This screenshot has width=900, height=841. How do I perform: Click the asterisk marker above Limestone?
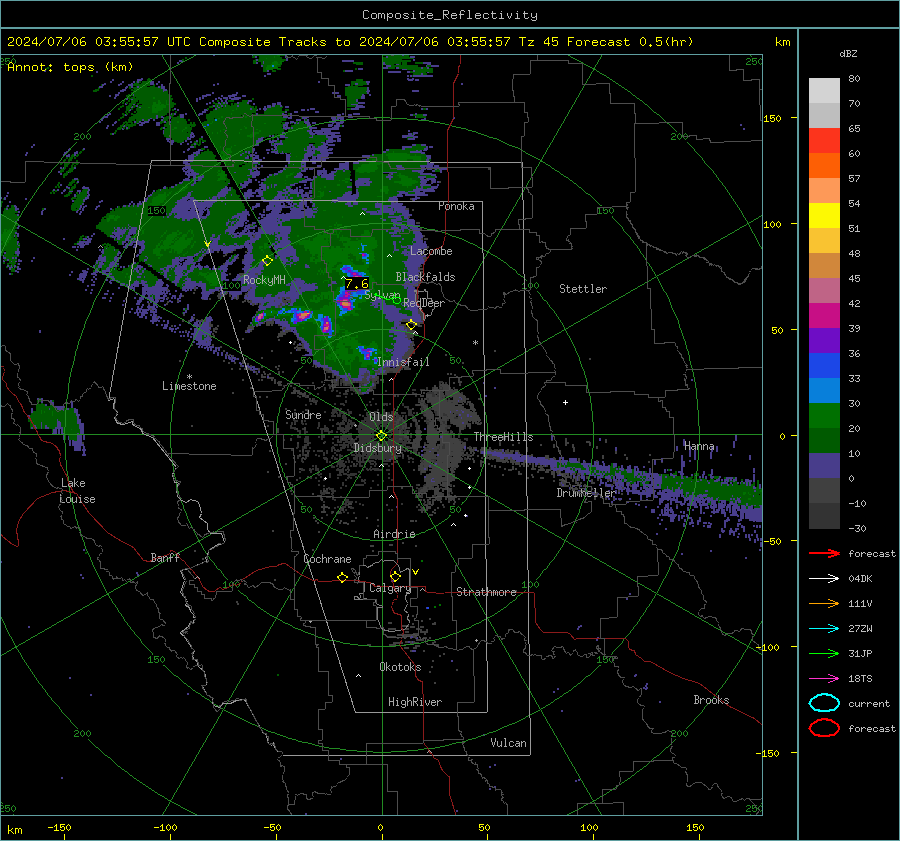(189, 377)
